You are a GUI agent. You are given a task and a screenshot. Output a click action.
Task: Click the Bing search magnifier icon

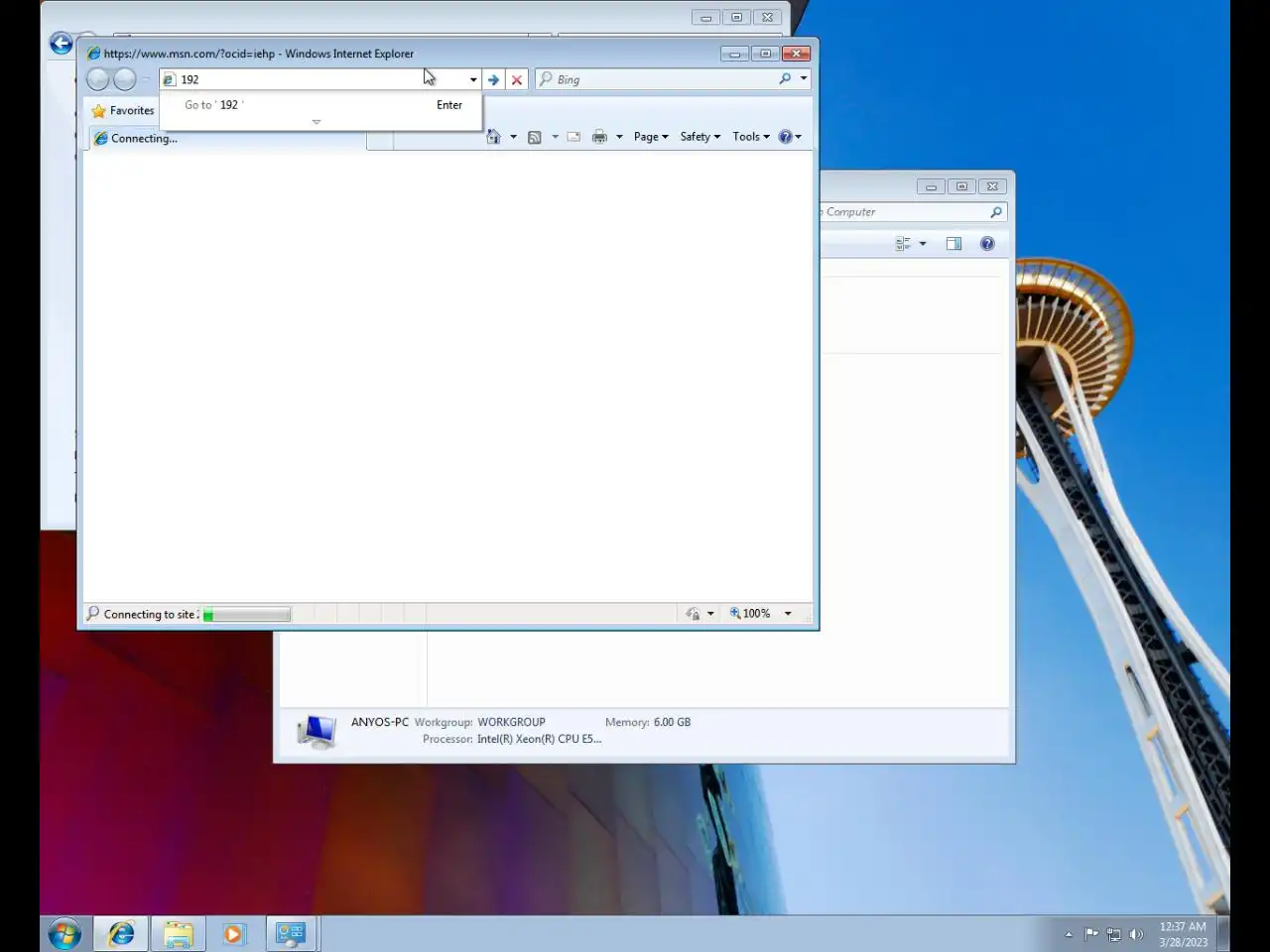click(x=785, y=78)
